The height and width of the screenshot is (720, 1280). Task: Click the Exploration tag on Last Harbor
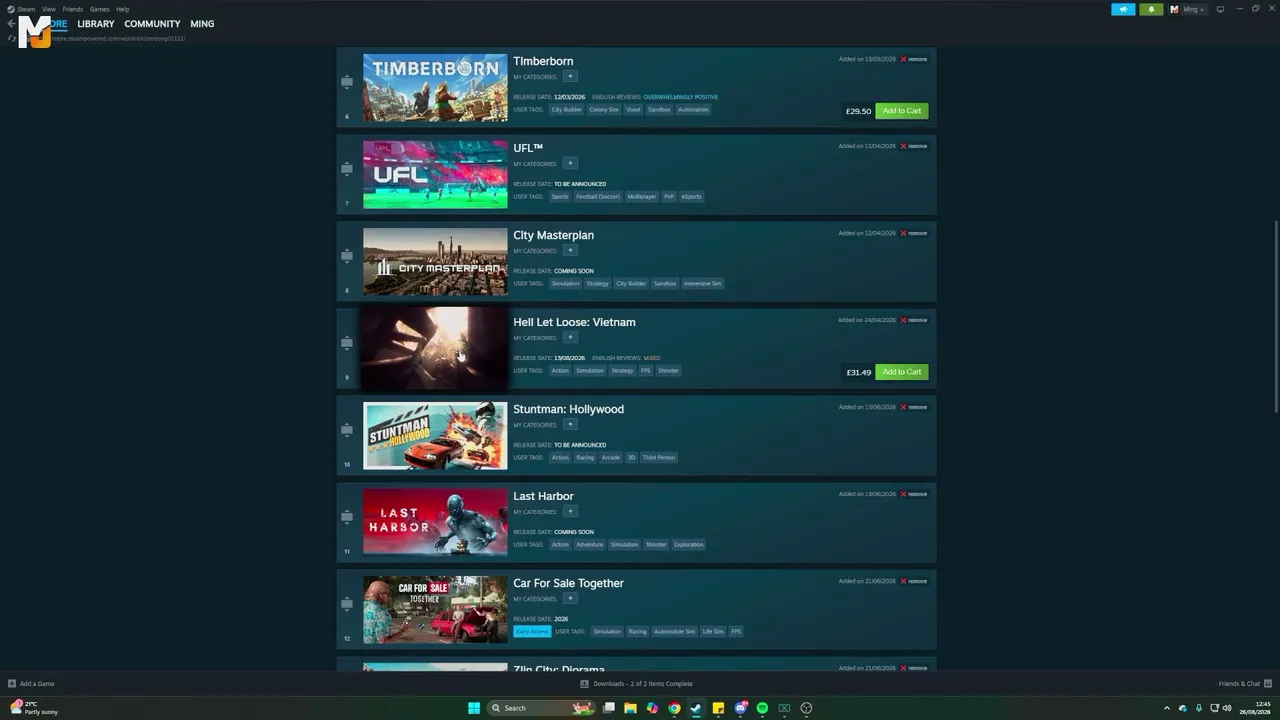pos(688,545)
